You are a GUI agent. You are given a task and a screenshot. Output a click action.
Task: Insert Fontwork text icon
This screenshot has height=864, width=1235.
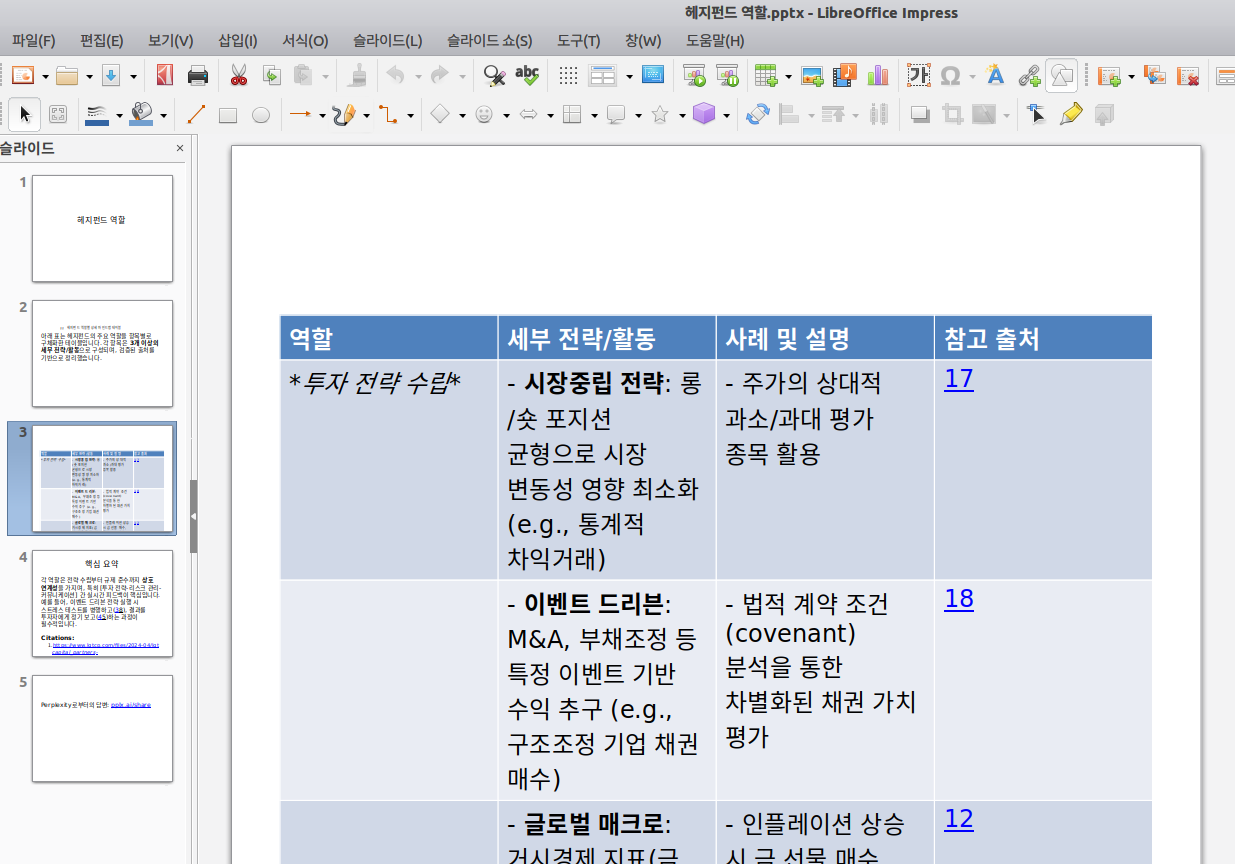(995, 75)
